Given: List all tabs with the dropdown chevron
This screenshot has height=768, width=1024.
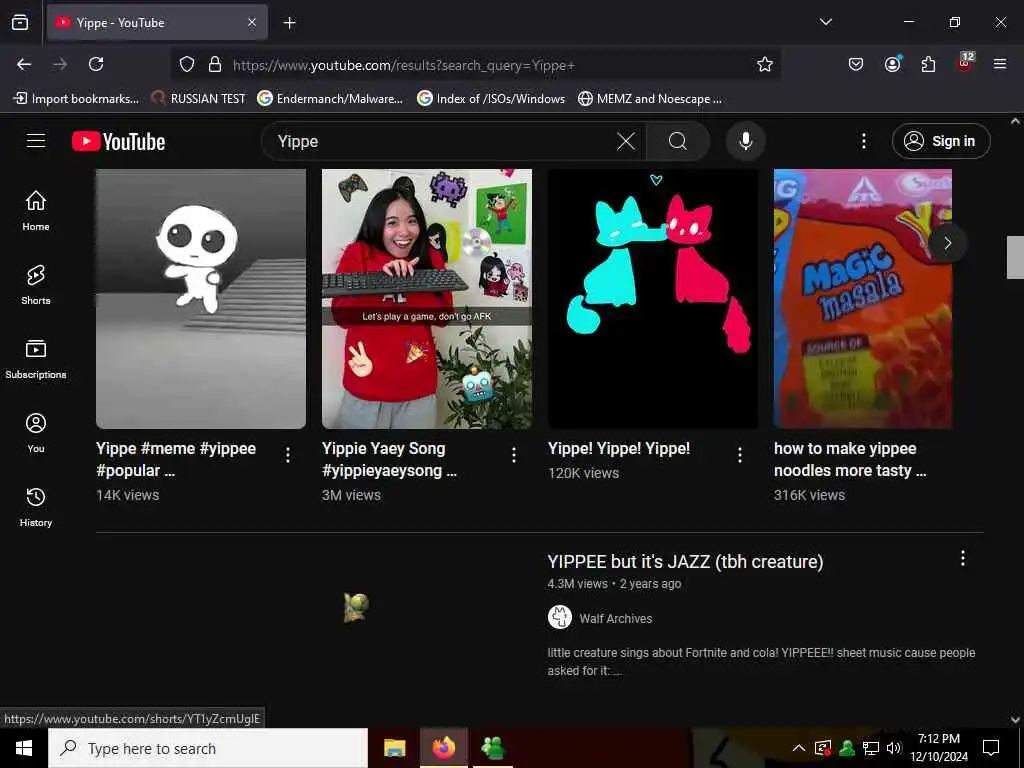Looking at the screenshot, I should coord(825,22).
